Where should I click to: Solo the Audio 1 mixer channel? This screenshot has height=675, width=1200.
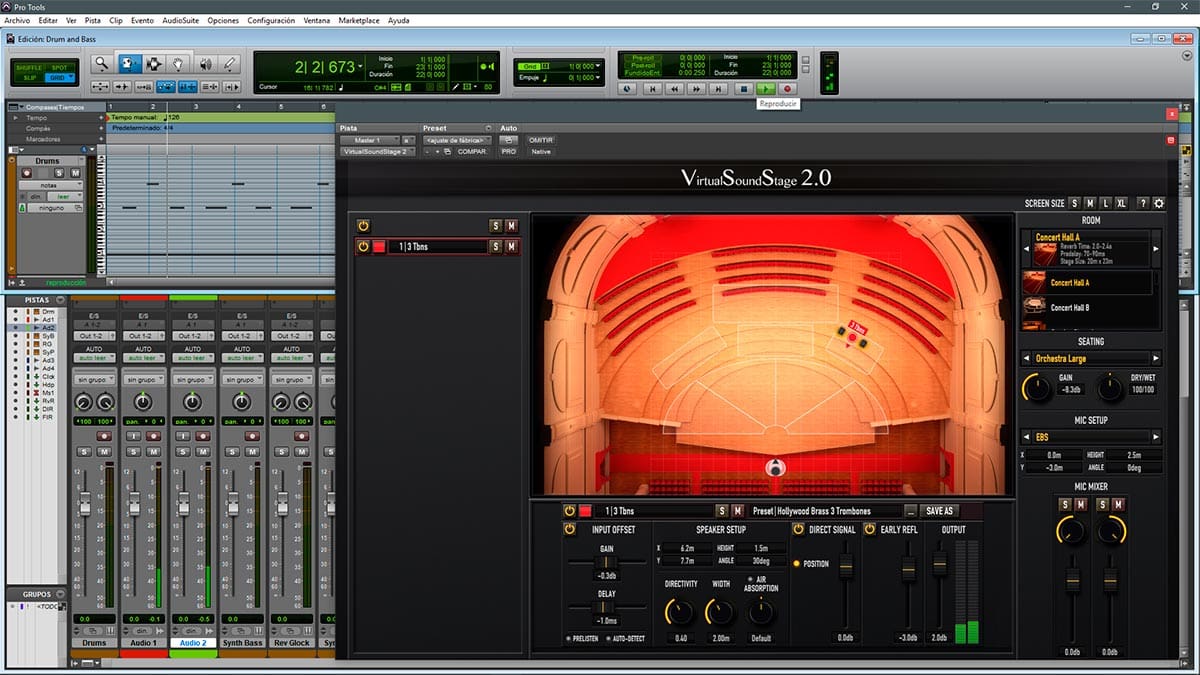click(x=134, y=453)
